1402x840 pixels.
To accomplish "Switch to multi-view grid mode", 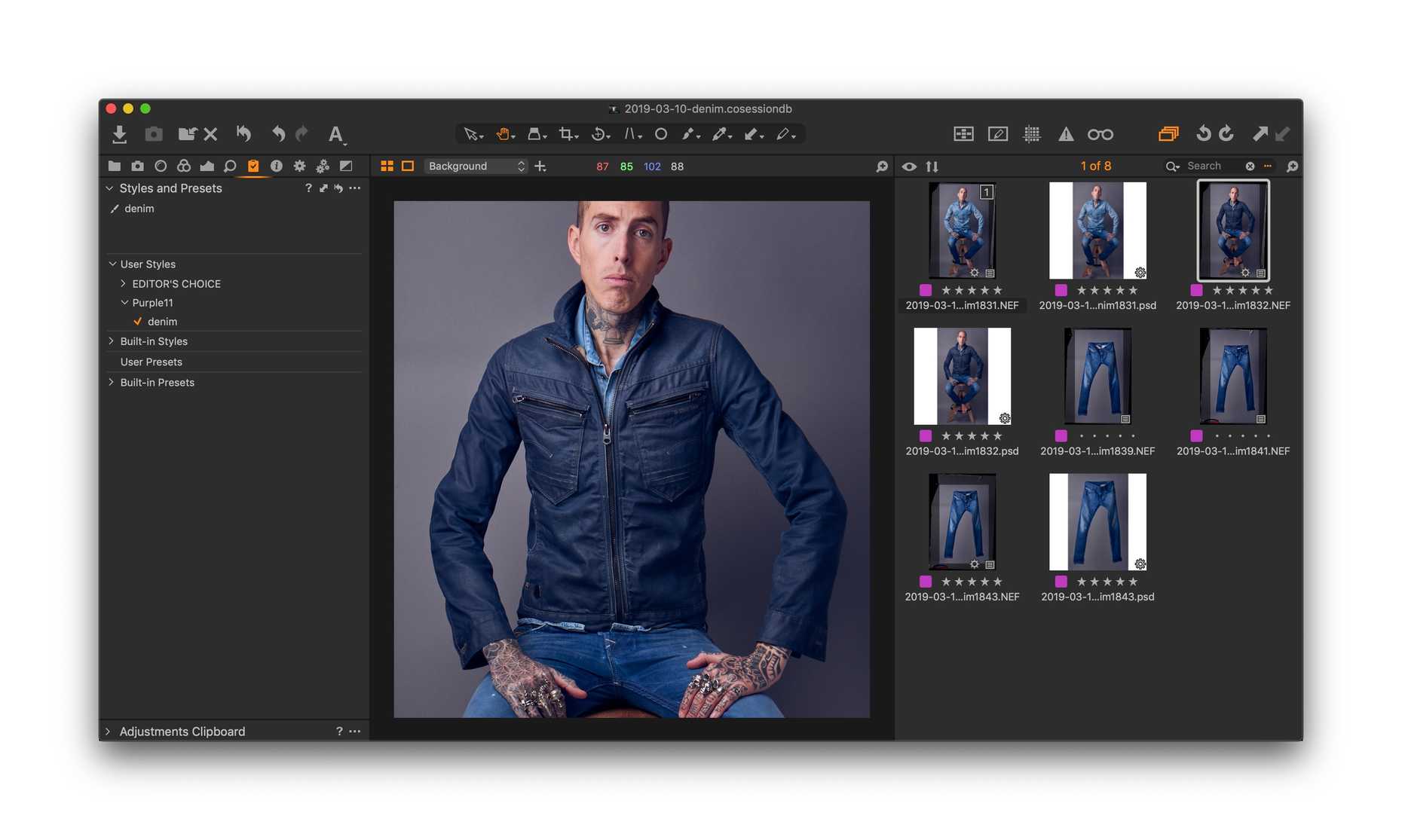I will [387, 166].
